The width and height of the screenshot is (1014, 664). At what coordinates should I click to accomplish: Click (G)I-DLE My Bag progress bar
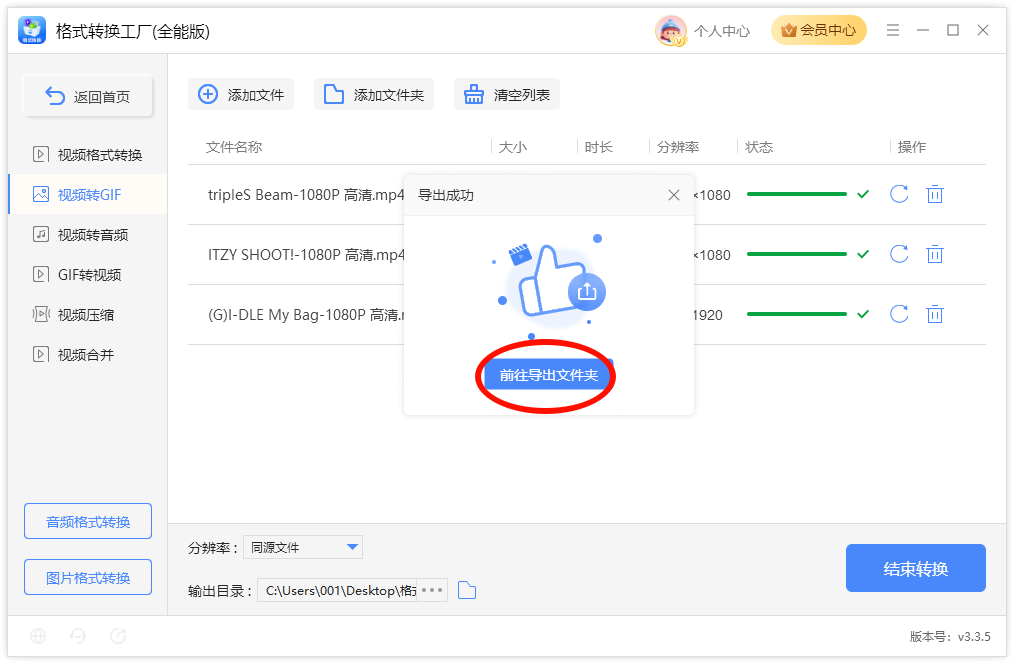pos(796,314)
